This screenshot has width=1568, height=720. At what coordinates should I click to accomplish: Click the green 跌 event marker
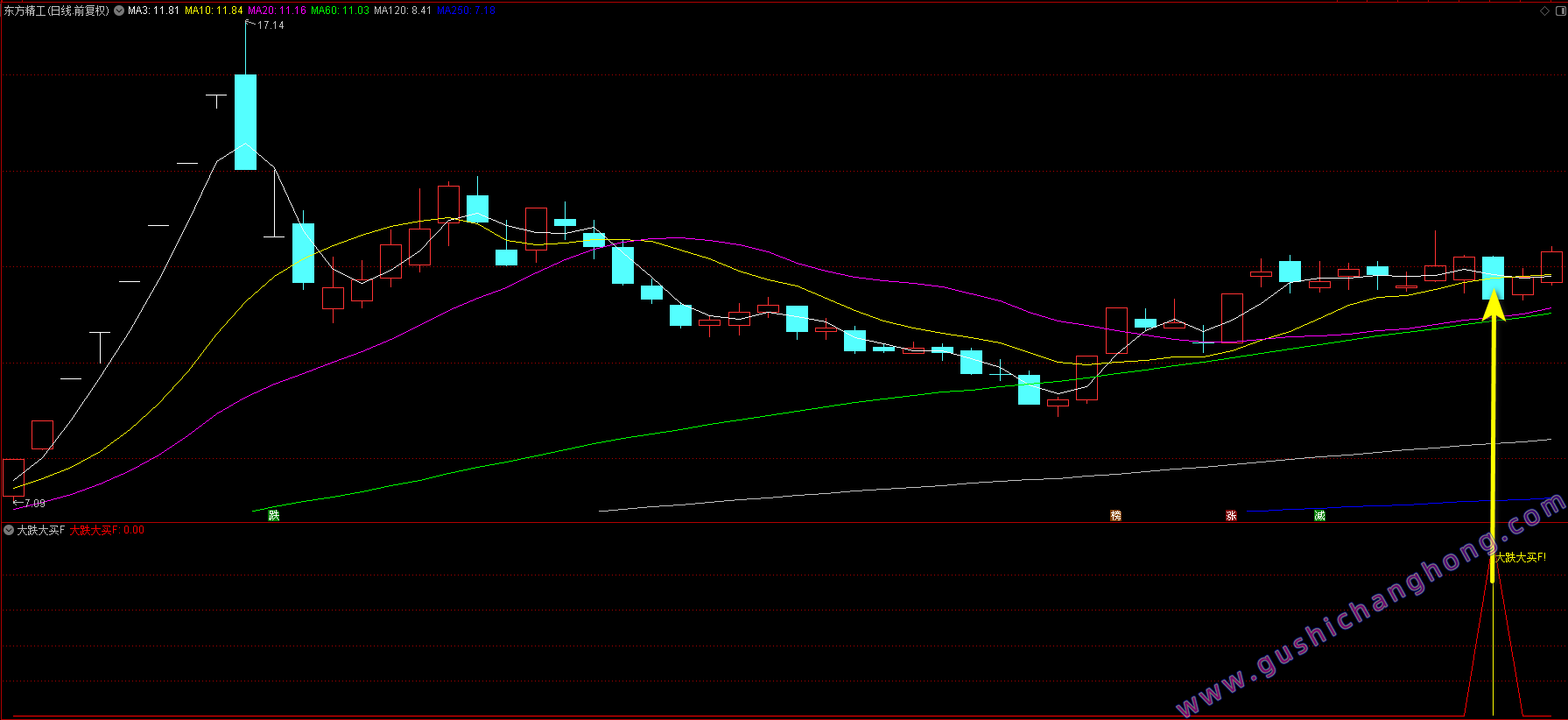click(x=274, y=515)
